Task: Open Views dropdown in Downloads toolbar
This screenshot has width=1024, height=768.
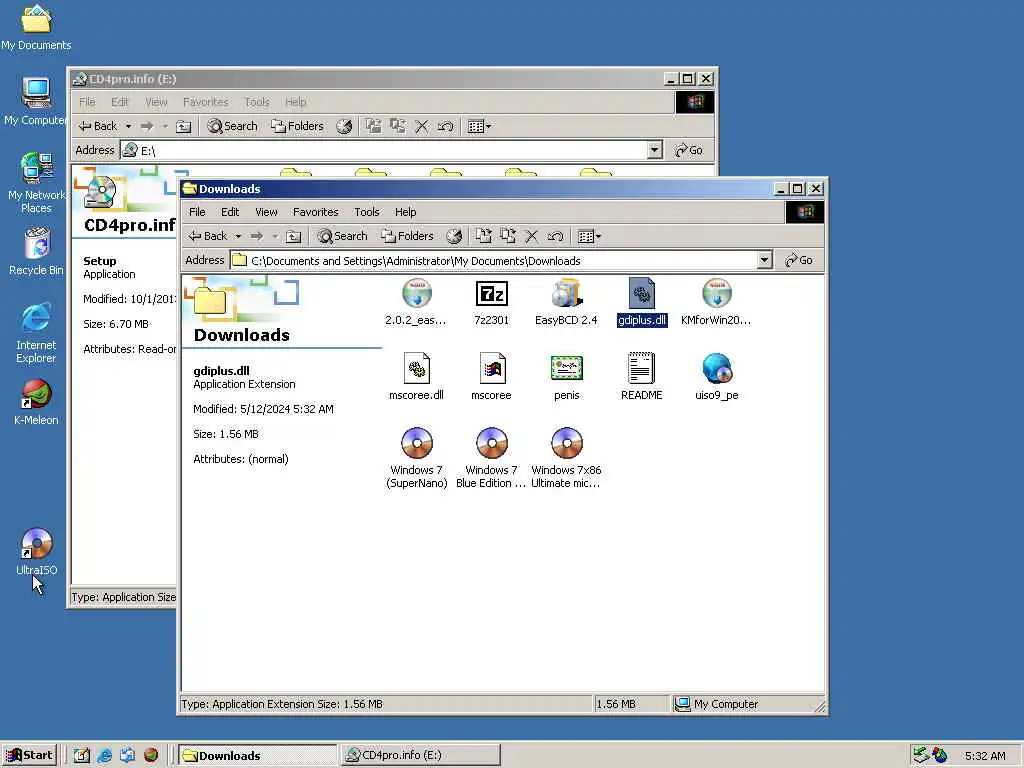Action: (x=590, y=236)
